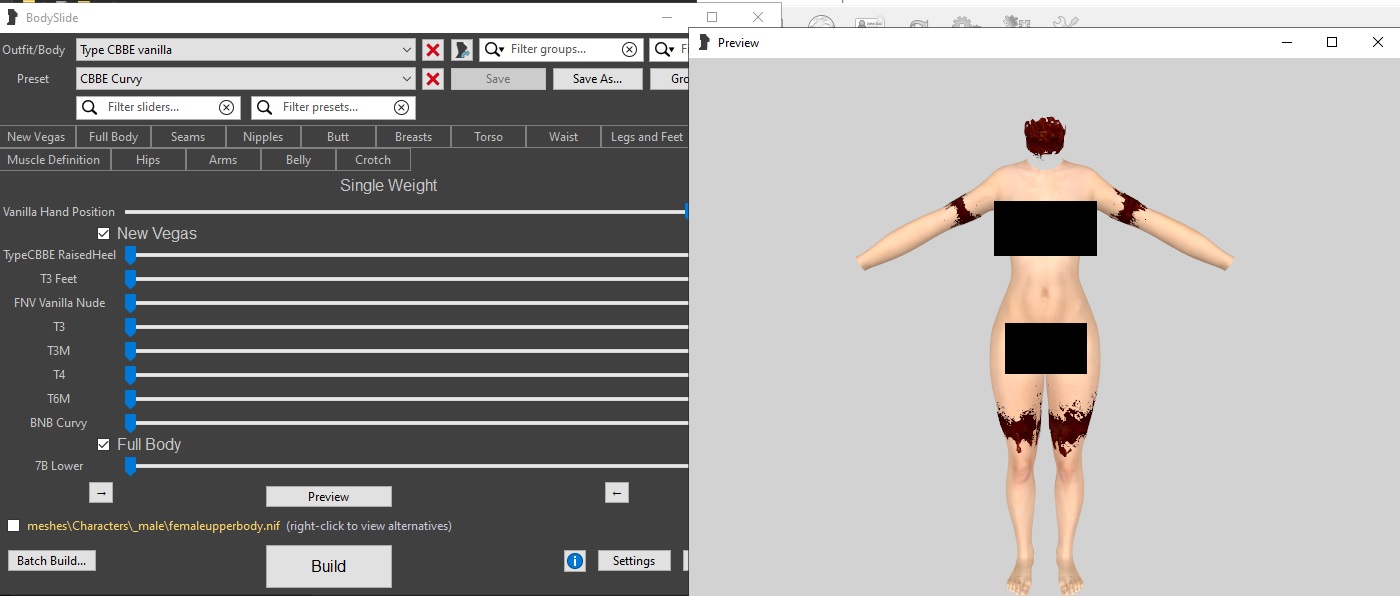Click the T3M slider handle
1400x596 pixels.
130,351
